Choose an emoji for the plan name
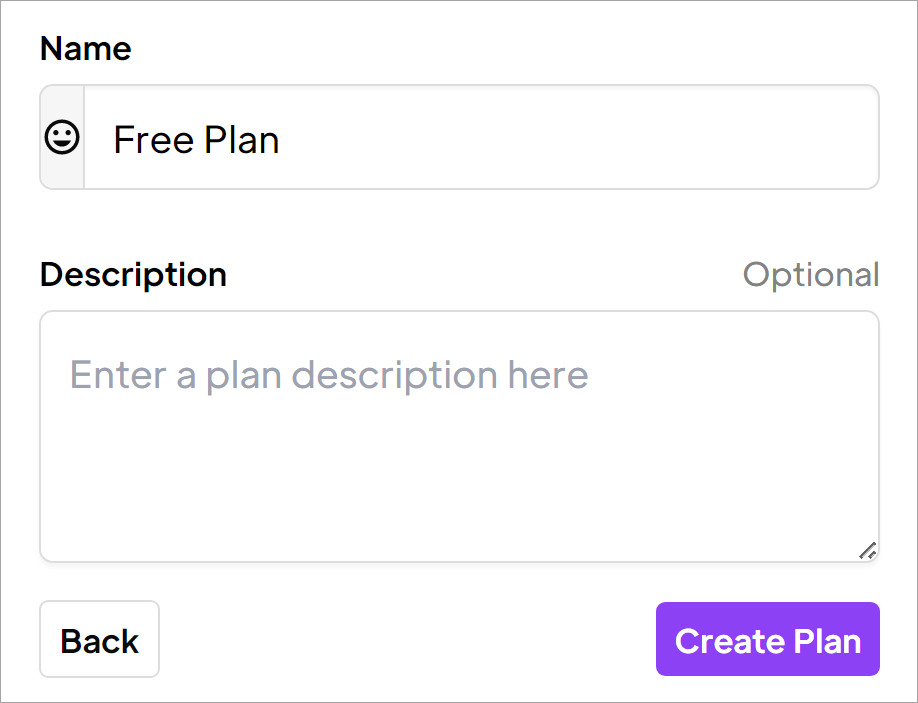 pos(62,138)
